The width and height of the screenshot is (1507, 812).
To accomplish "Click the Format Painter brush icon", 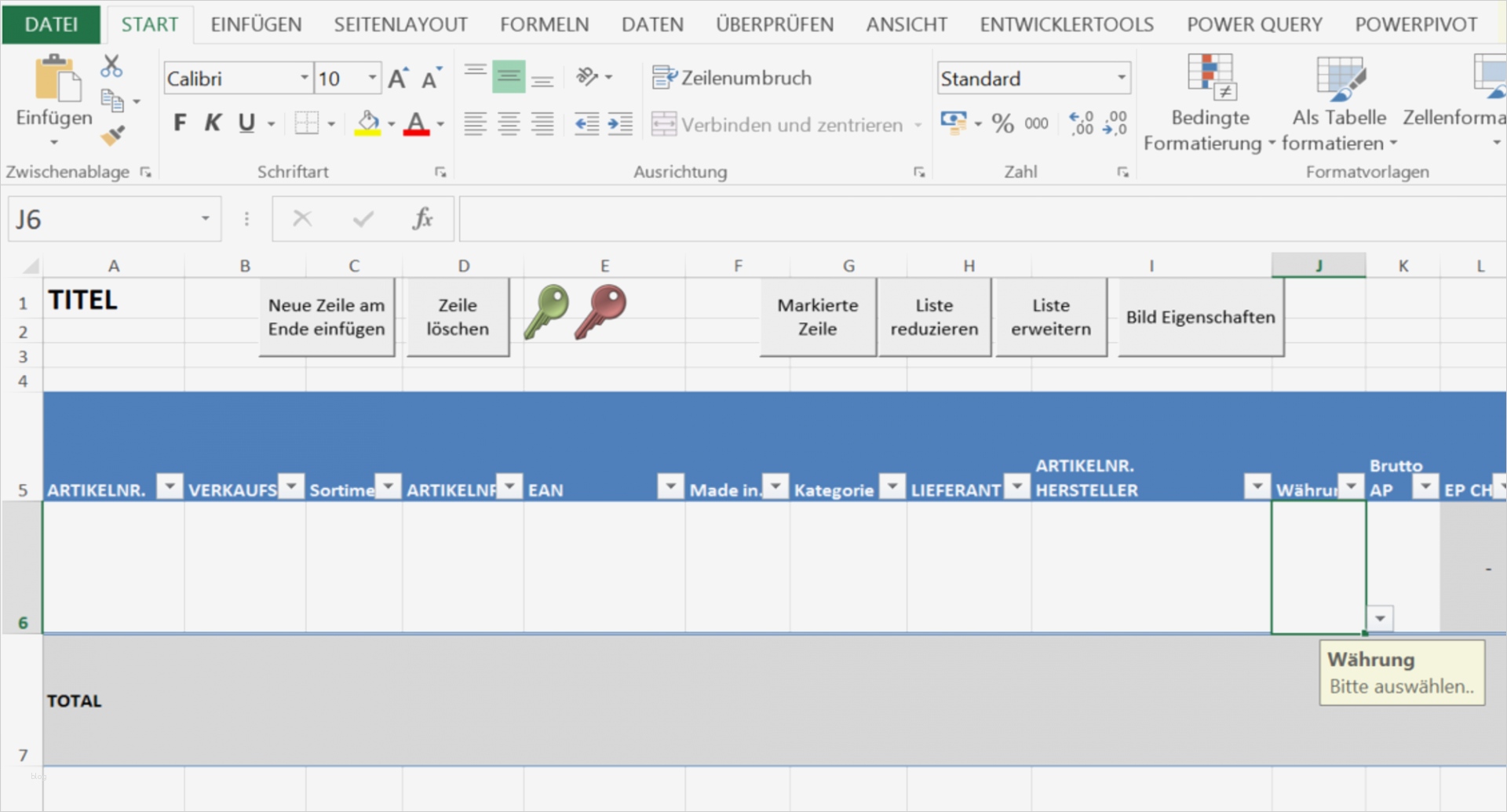I will coord(111,135).
